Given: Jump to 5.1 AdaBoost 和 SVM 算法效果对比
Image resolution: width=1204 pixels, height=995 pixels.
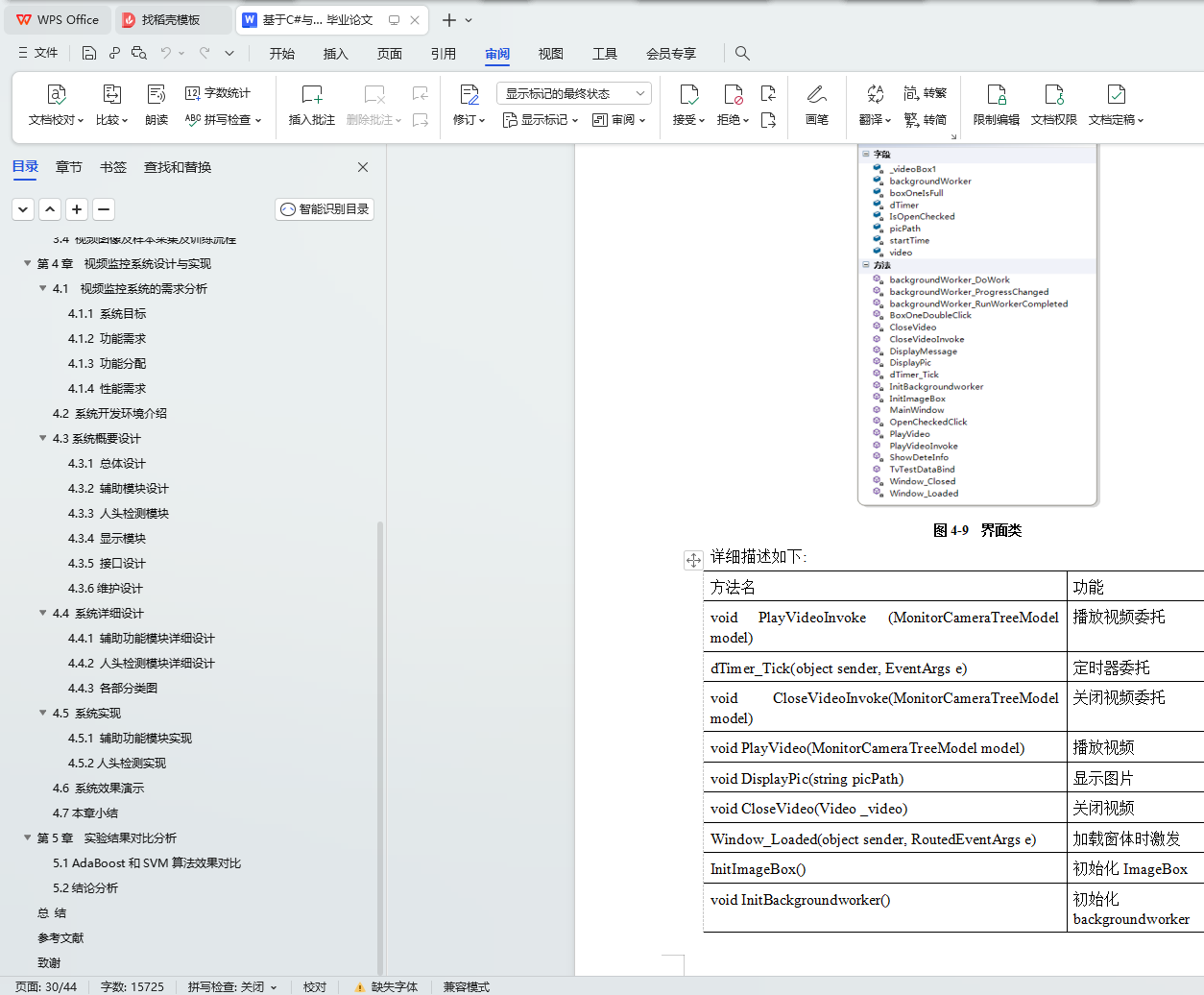Looking at the screenshot, I should (x=147, y=862).
